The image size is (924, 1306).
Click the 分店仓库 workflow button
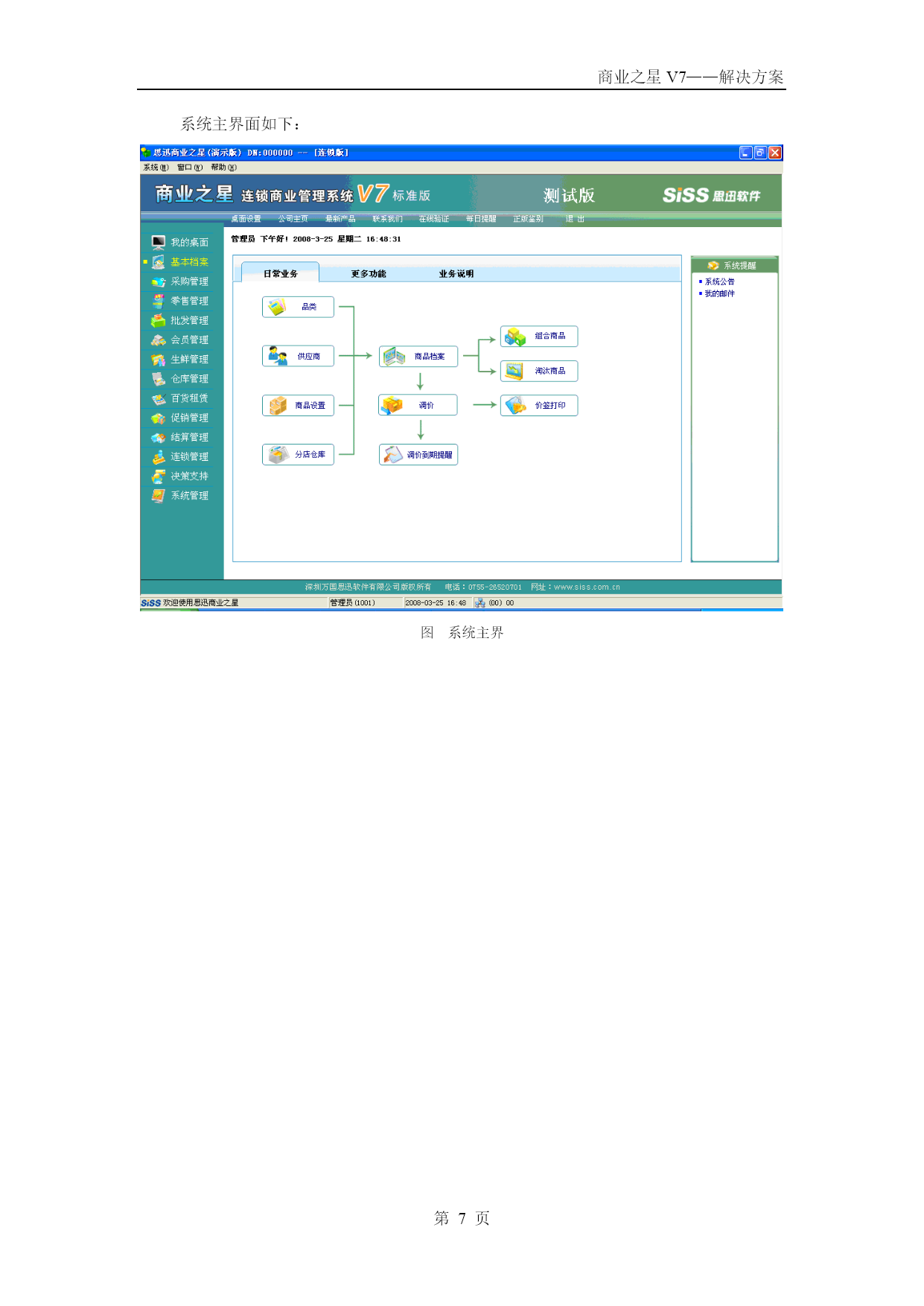[298, 454]
